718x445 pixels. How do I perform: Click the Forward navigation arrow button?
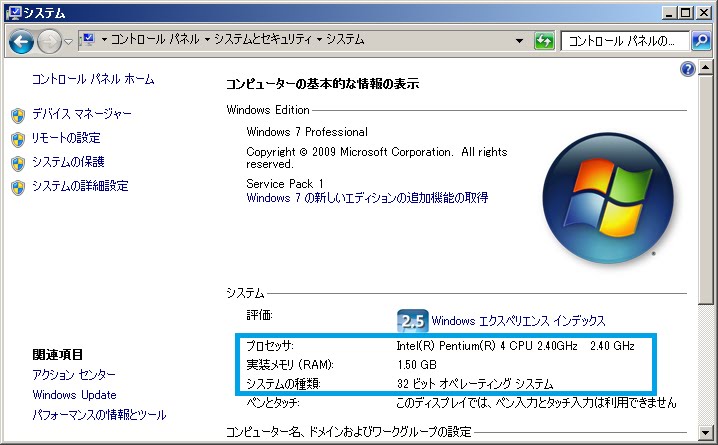click(x=49, y=42)
